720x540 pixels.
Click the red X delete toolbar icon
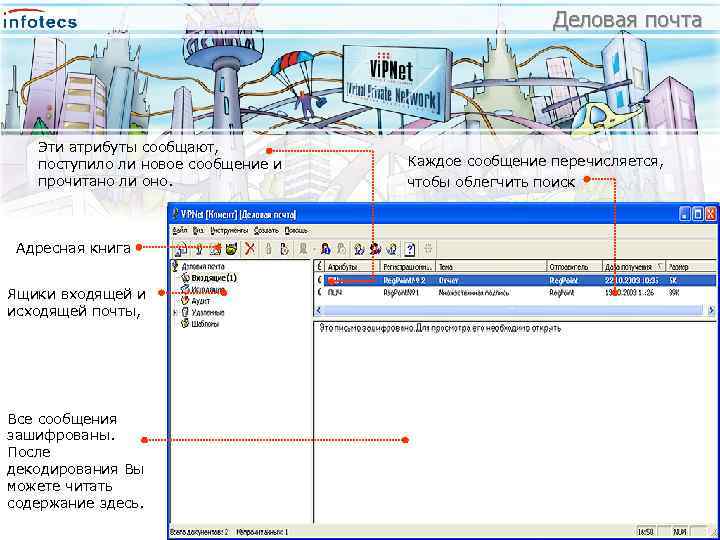(250, 248)
